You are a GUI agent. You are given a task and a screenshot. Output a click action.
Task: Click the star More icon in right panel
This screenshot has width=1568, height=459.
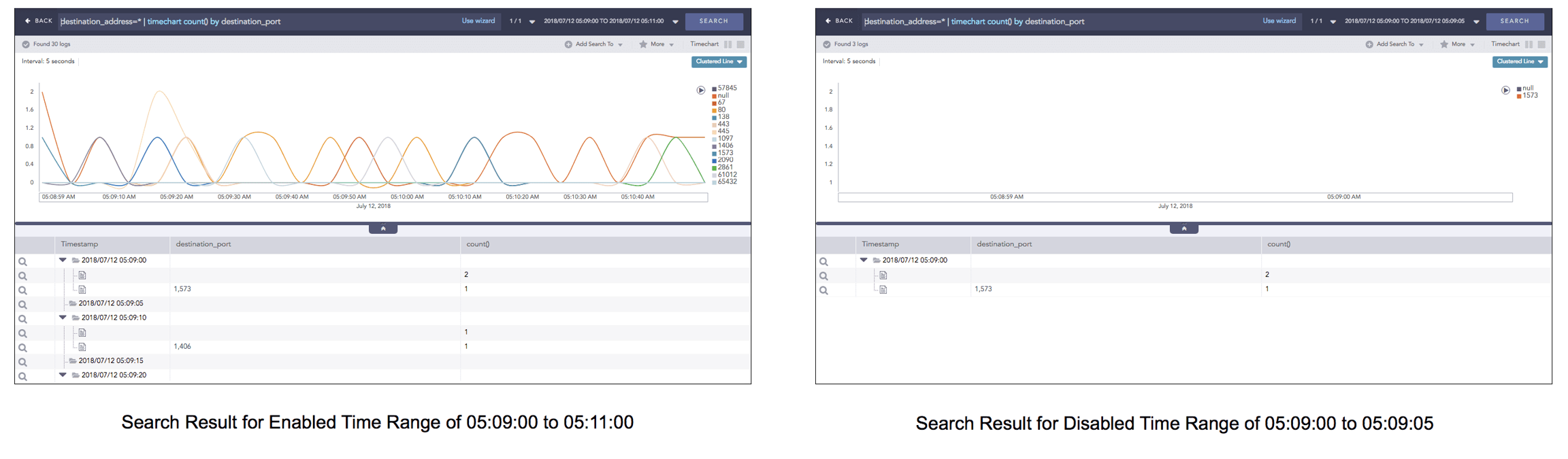point(1443,44)
